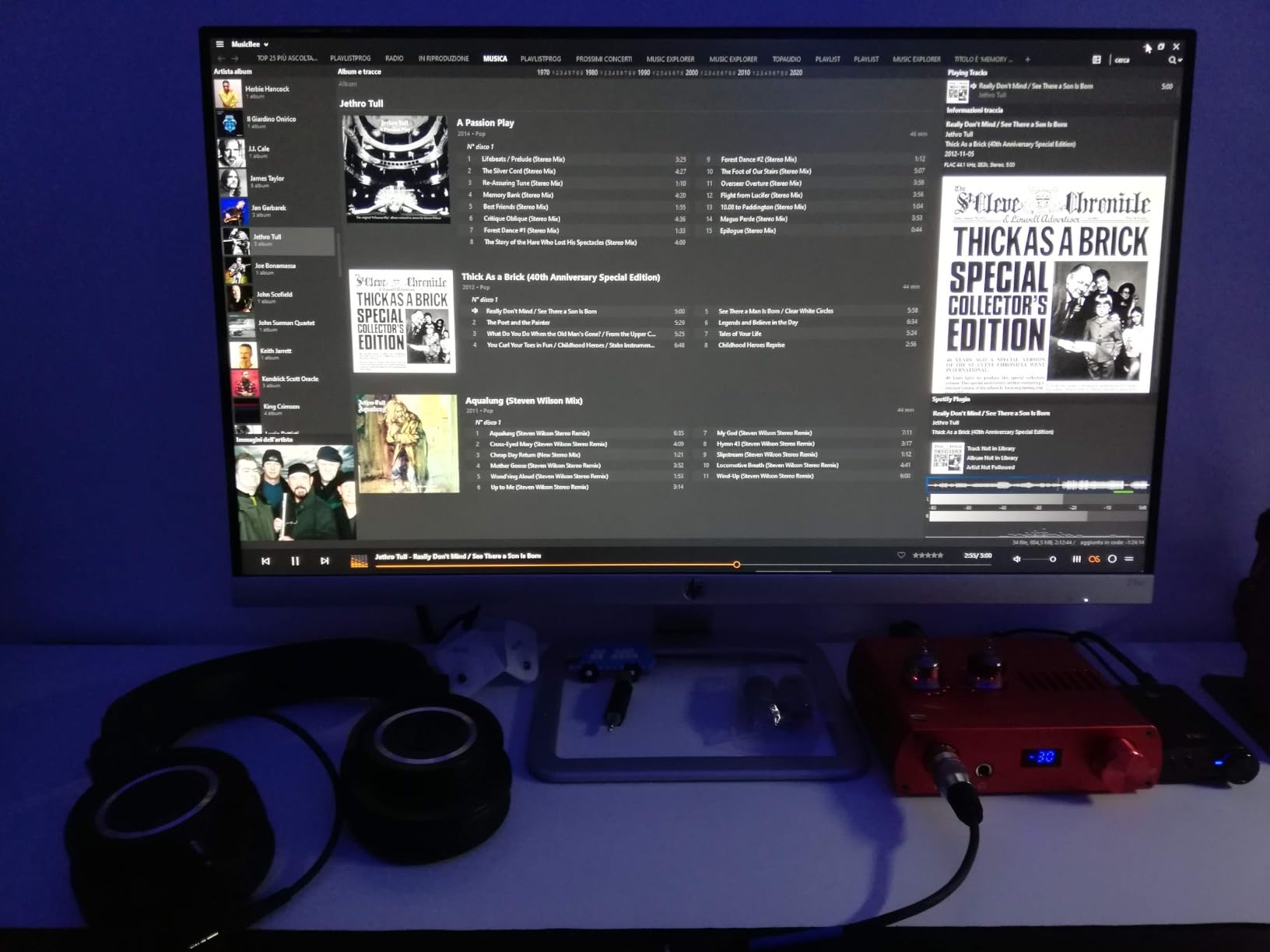Click the artist photo under Immagini dell'artista
The width and height of the screenshot is (1270, 952).
tap(295, 492)
